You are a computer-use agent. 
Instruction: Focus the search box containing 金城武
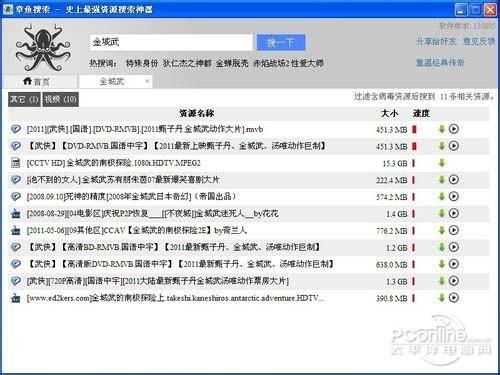point(171,43)
